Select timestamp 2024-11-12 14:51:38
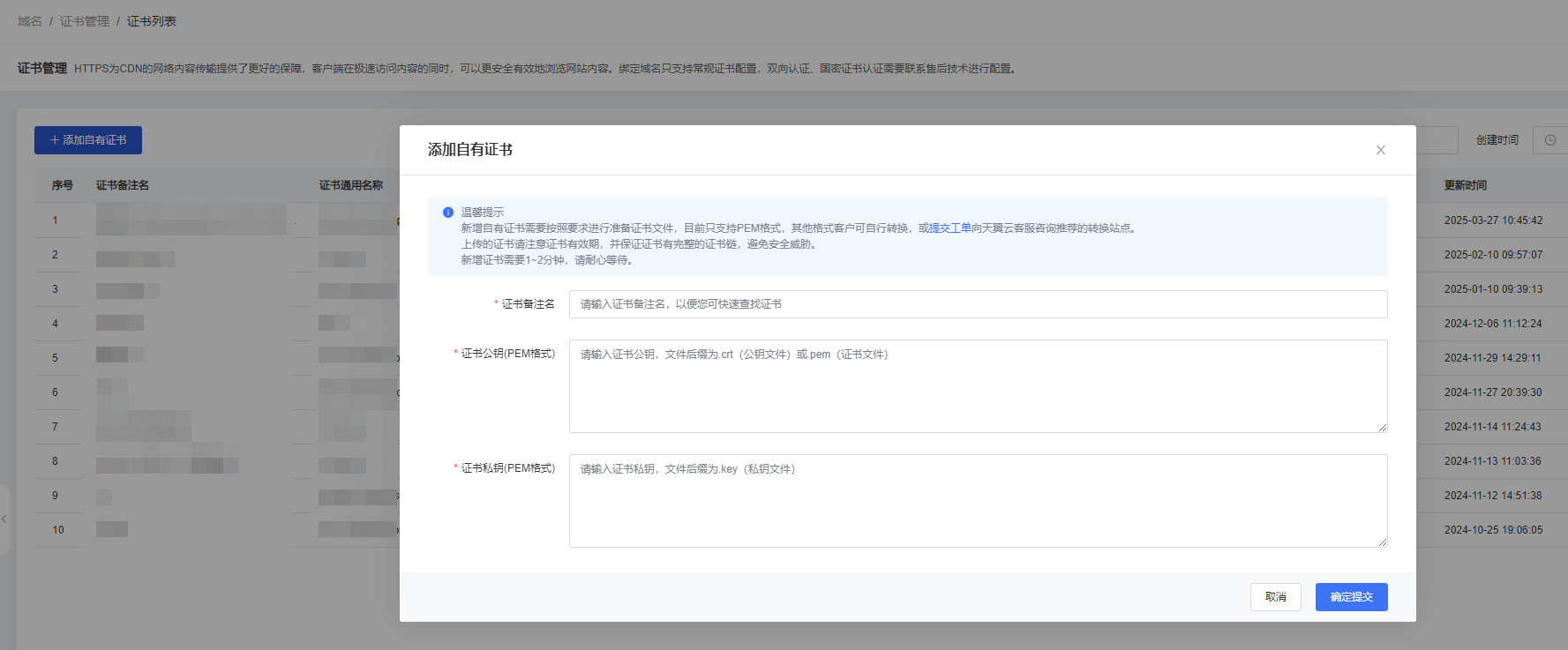1568x650 pixels. pos(1494,496)
